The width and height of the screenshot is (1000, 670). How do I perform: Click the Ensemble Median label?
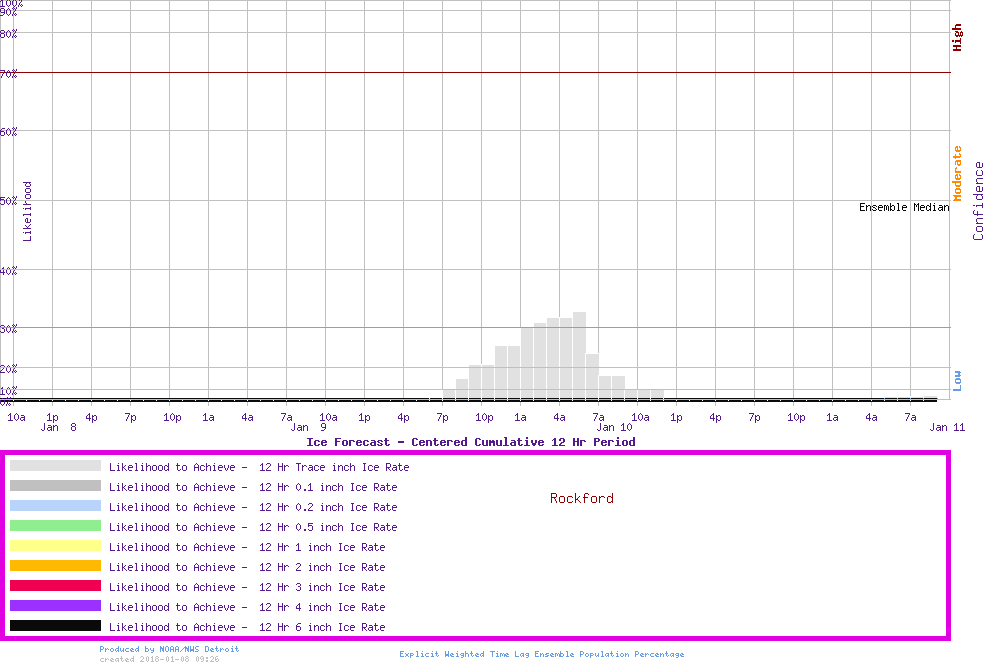click(903, 208)
